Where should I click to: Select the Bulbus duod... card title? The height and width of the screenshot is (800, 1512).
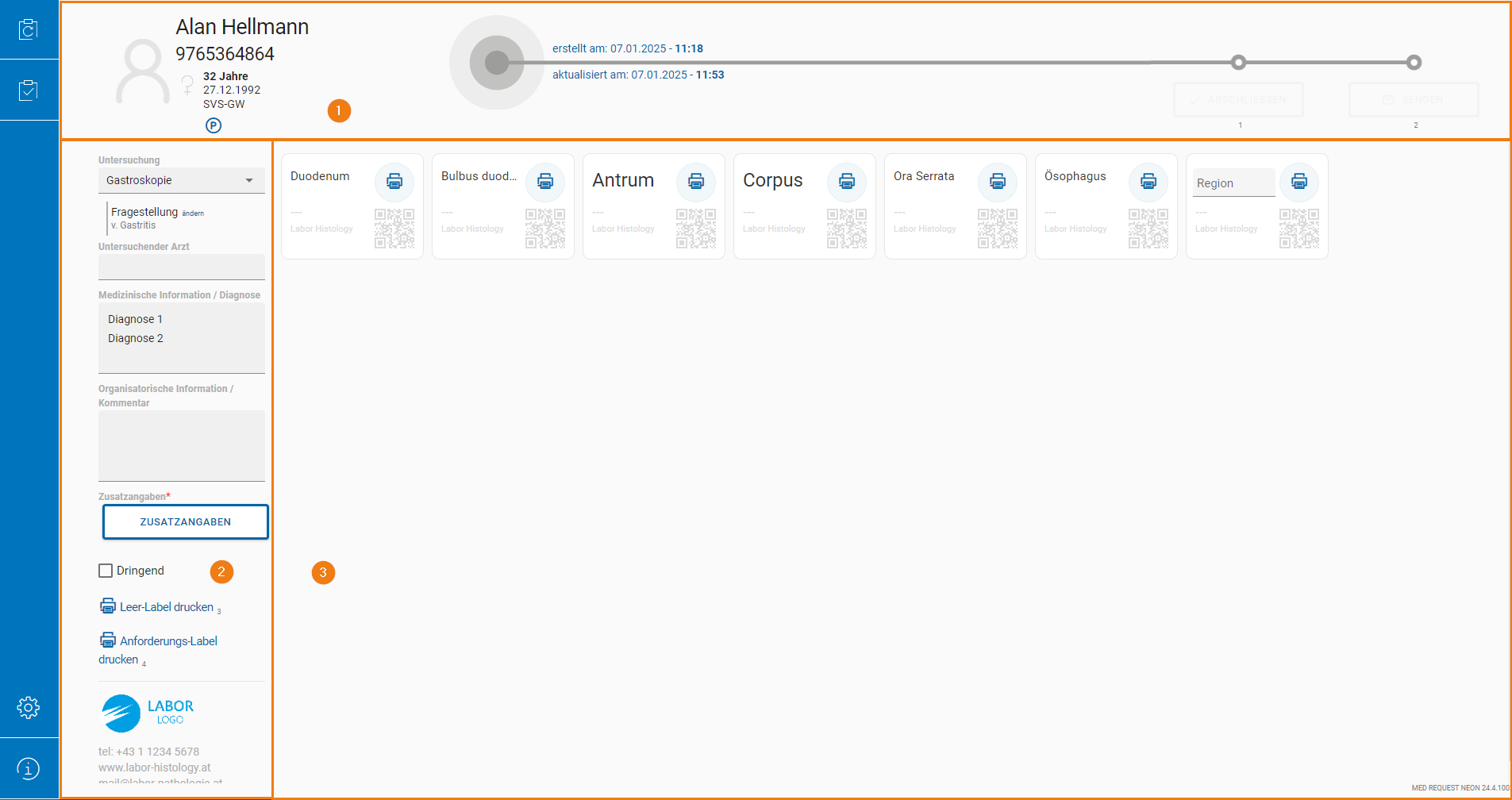[479, 176]
